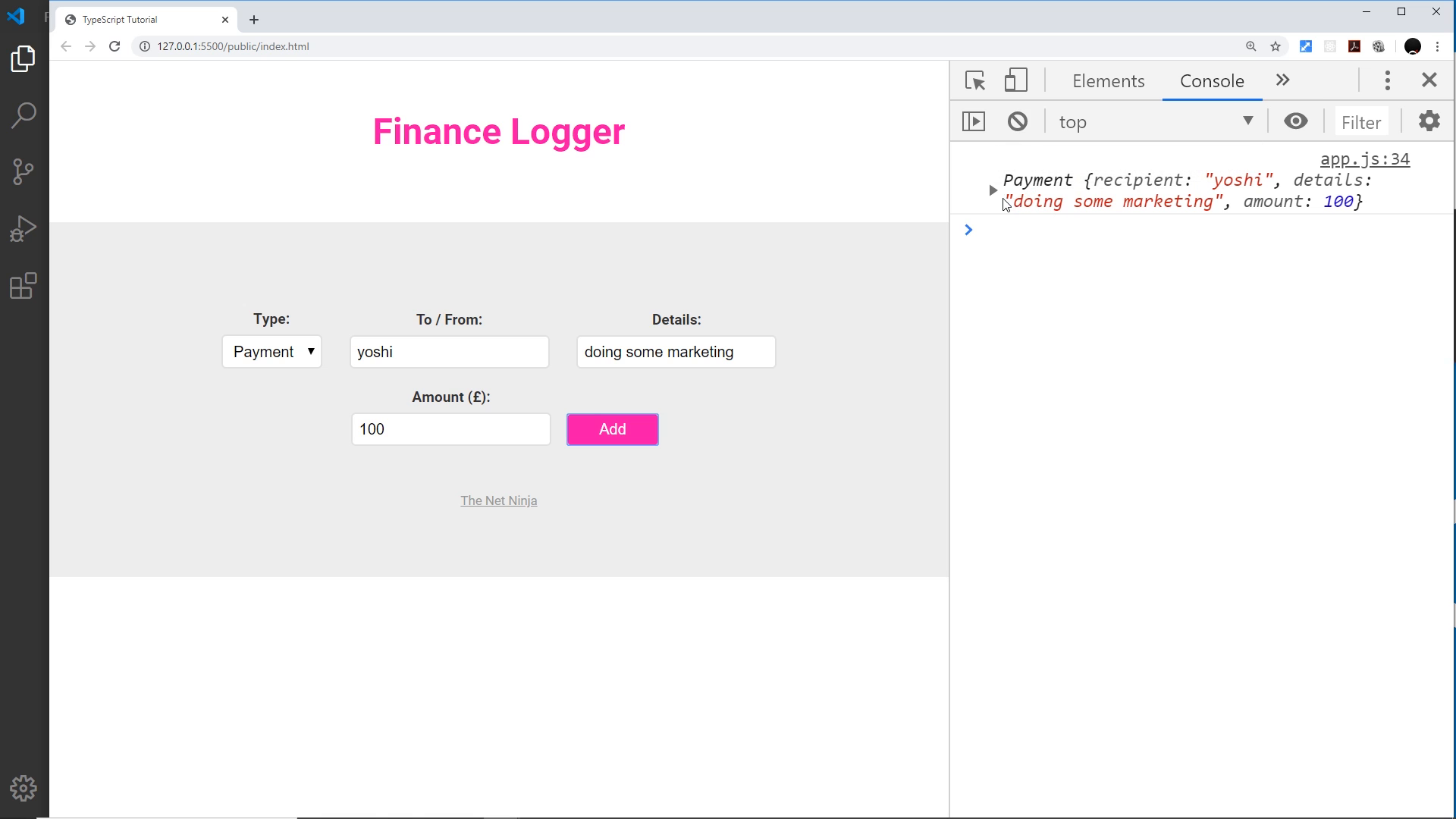Click the browser back arrow
Screen dimensions: 1456x819
(x=66, y=46)
